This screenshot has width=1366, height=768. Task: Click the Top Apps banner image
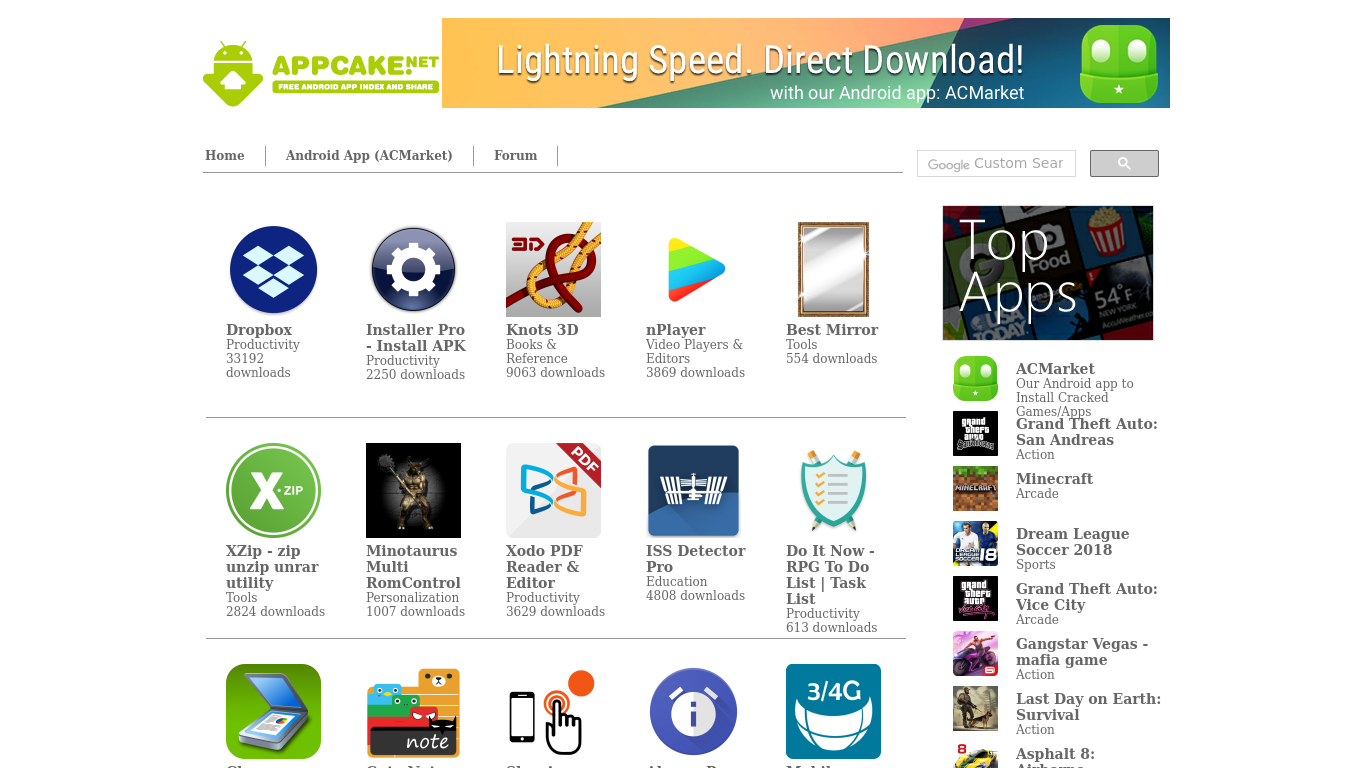[x=1048, y=273]
